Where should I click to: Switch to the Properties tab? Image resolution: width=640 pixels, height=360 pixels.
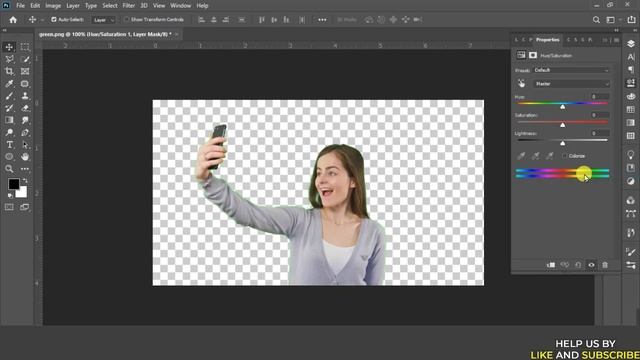click(547, 40)
